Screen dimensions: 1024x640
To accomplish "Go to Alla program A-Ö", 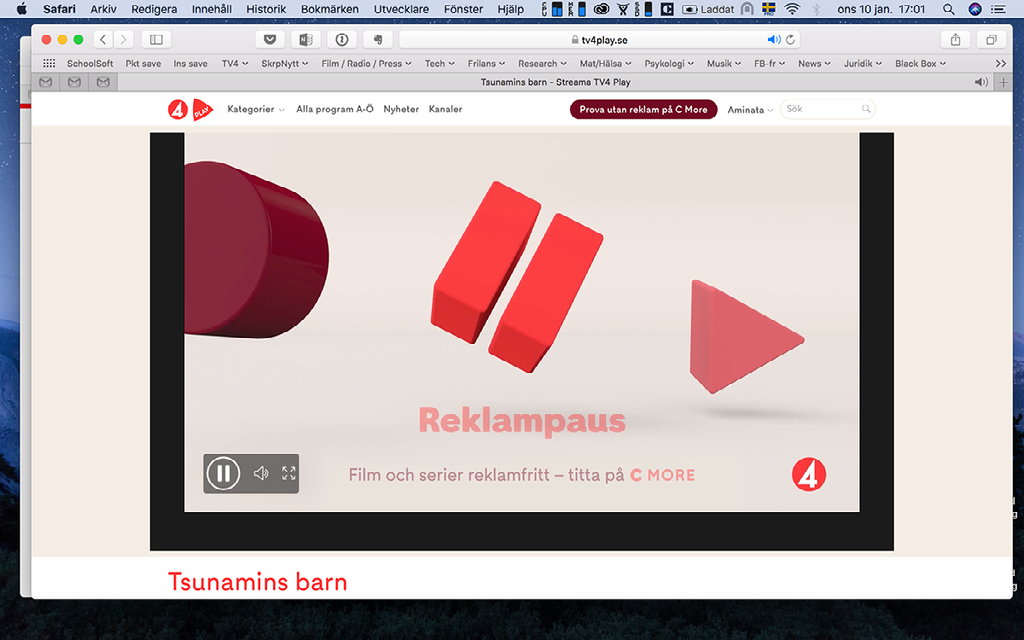I will pos(335,109).
